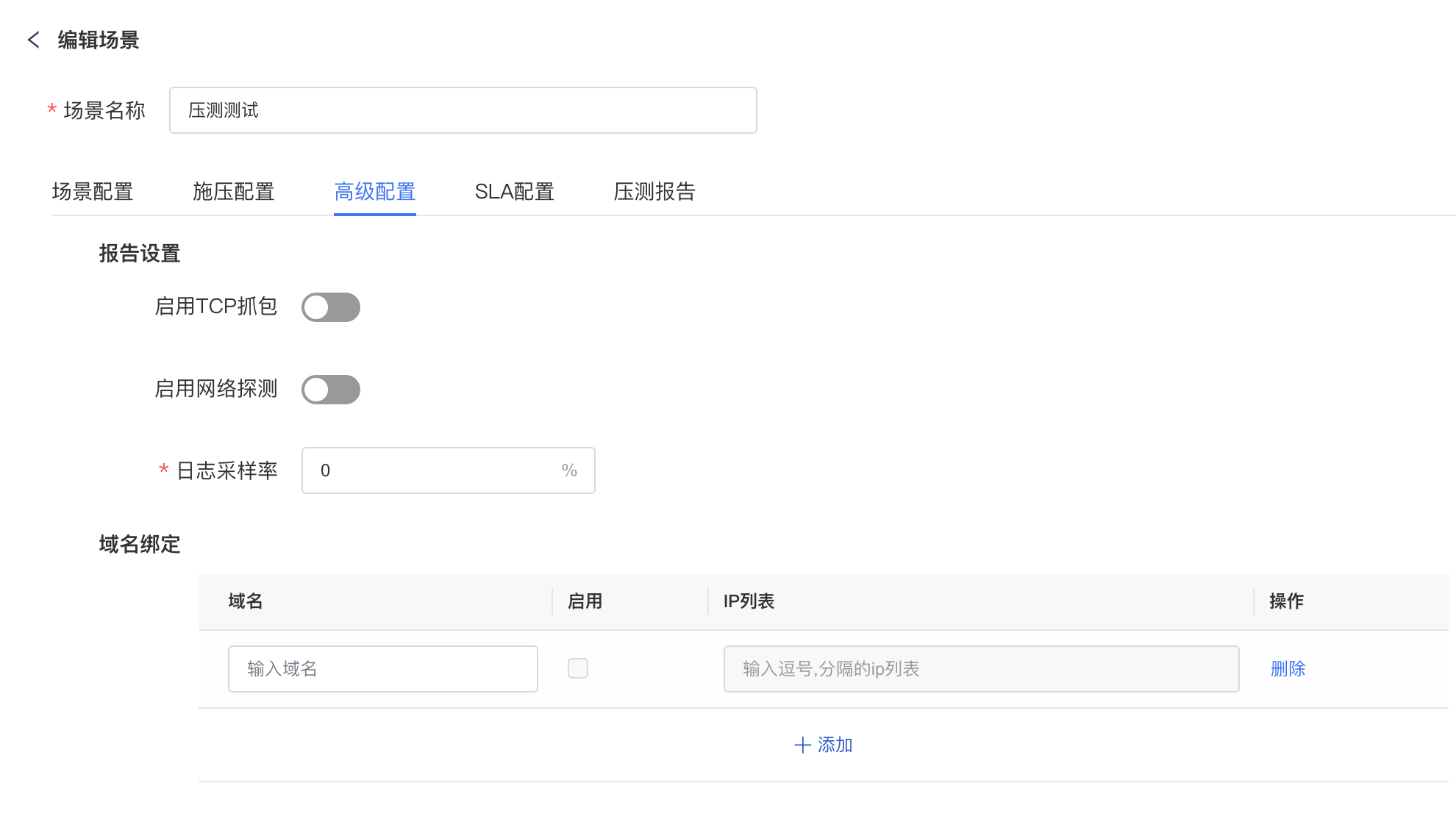This screenshot has height=816, width=1456.
Task: Open the 施压配置 tab
Action: (233, 192)
